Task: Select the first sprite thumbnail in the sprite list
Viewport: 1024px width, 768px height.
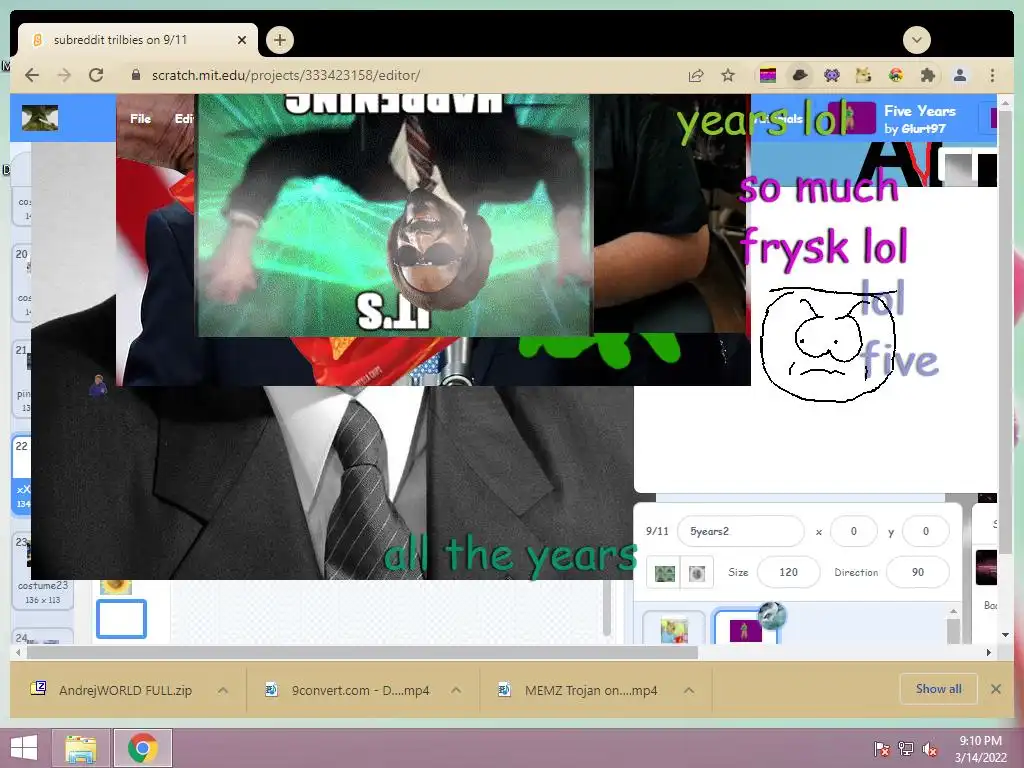Action: pyautogui.click(x=674, y=628)
